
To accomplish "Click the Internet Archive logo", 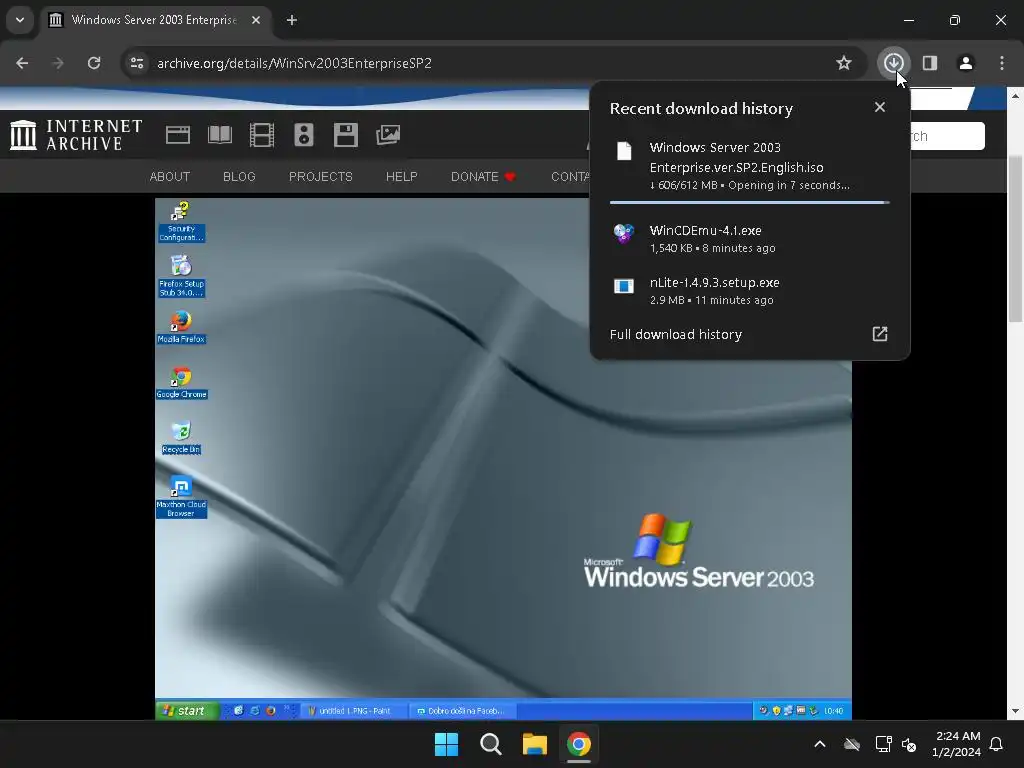I will pos(76,135).
